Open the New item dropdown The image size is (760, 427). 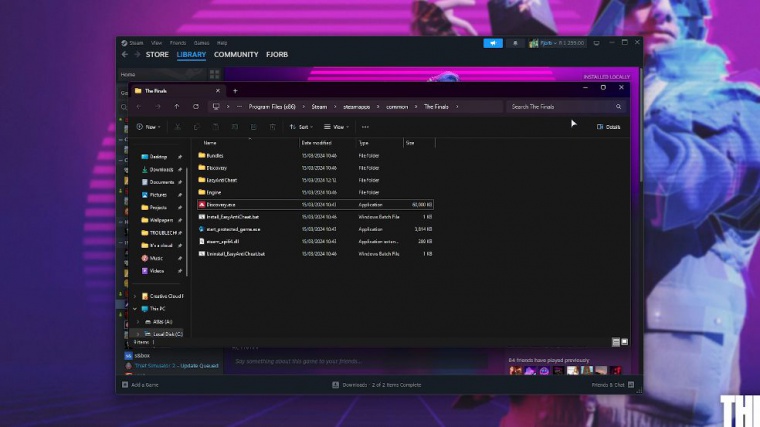click(147, 127)
